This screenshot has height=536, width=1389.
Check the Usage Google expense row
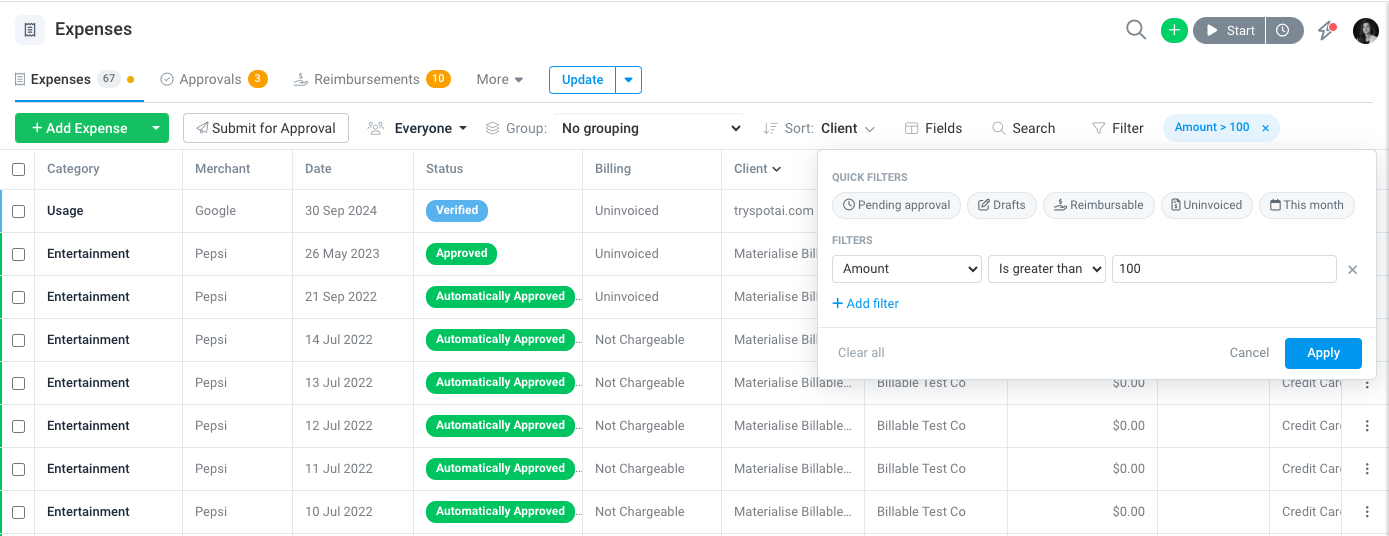pyautogui.click(x=18, y=211)
